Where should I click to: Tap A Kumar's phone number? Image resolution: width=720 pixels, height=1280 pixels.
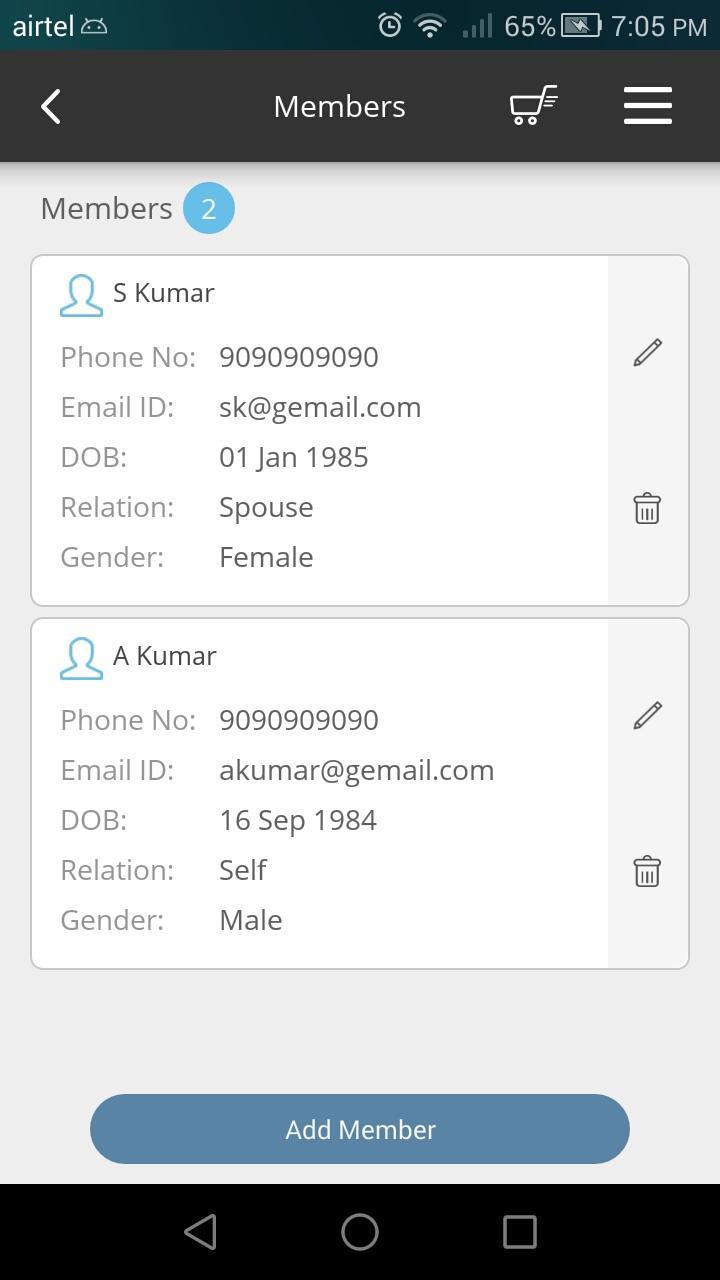point(299,720)
